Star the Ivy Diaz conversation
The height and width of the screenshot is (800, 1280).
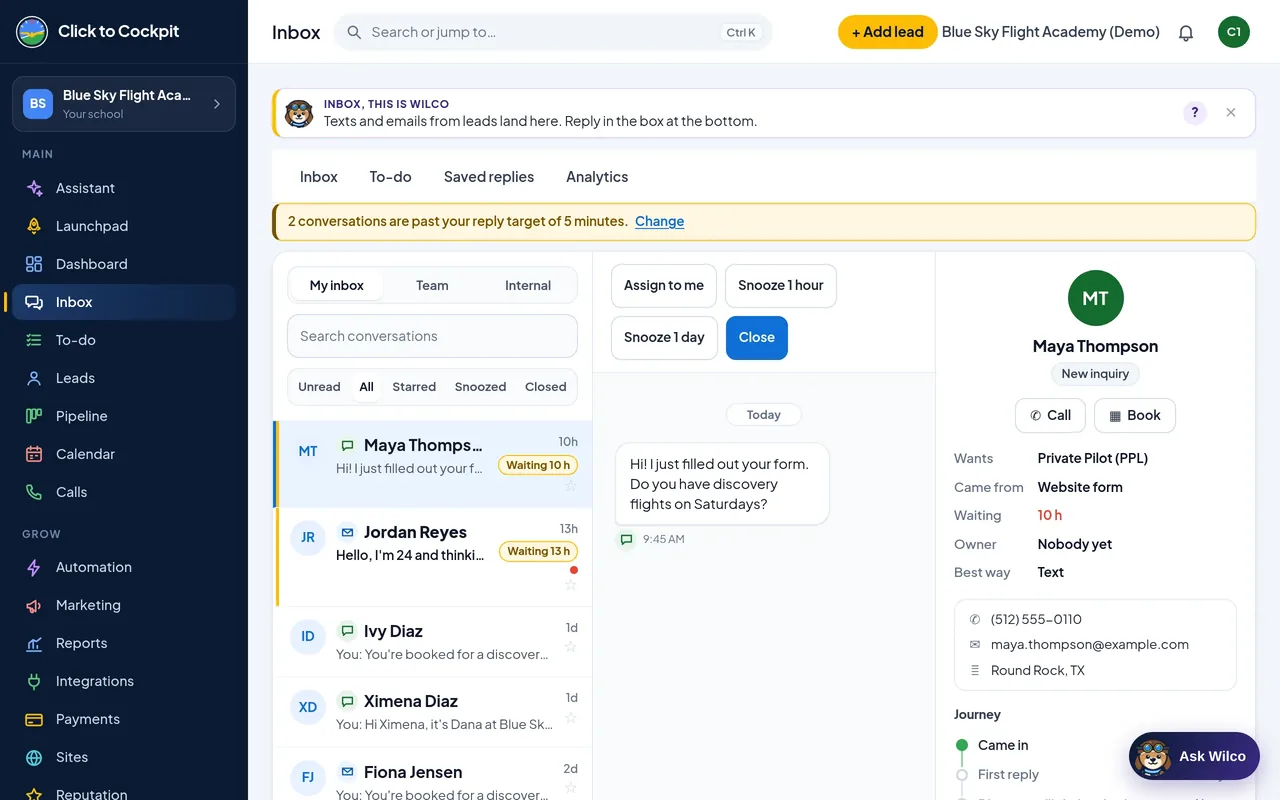pos(570,647)
